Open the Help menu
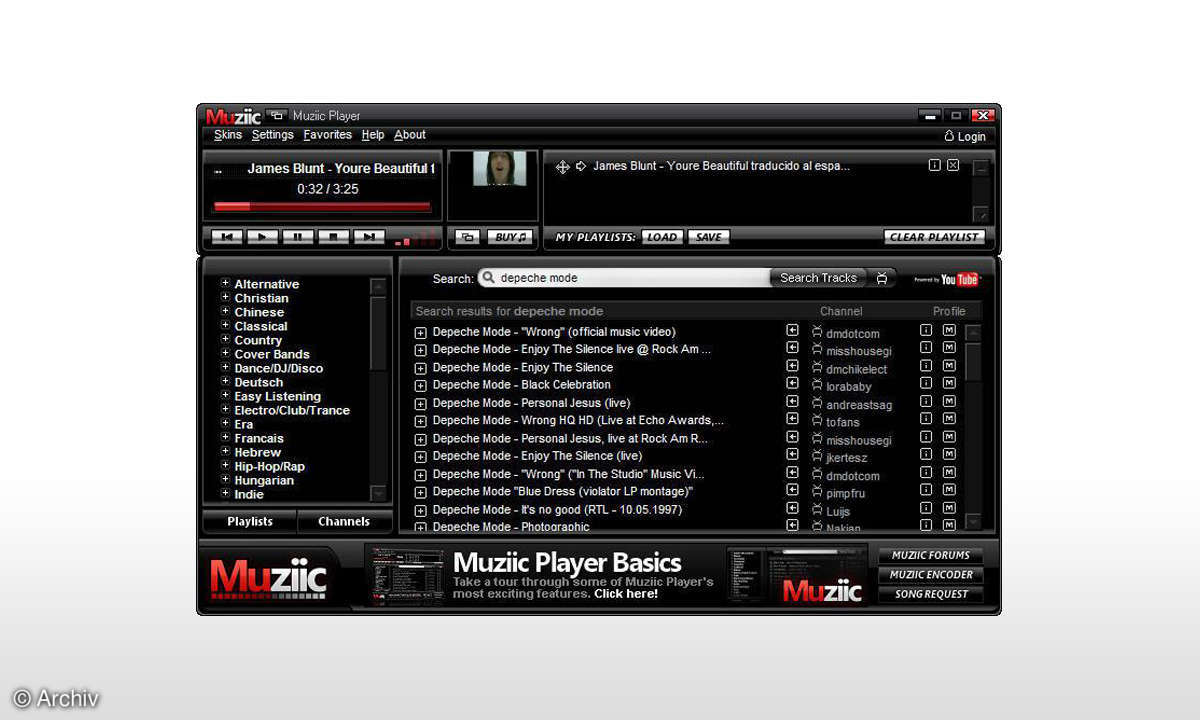 click(x=373, y=135)
